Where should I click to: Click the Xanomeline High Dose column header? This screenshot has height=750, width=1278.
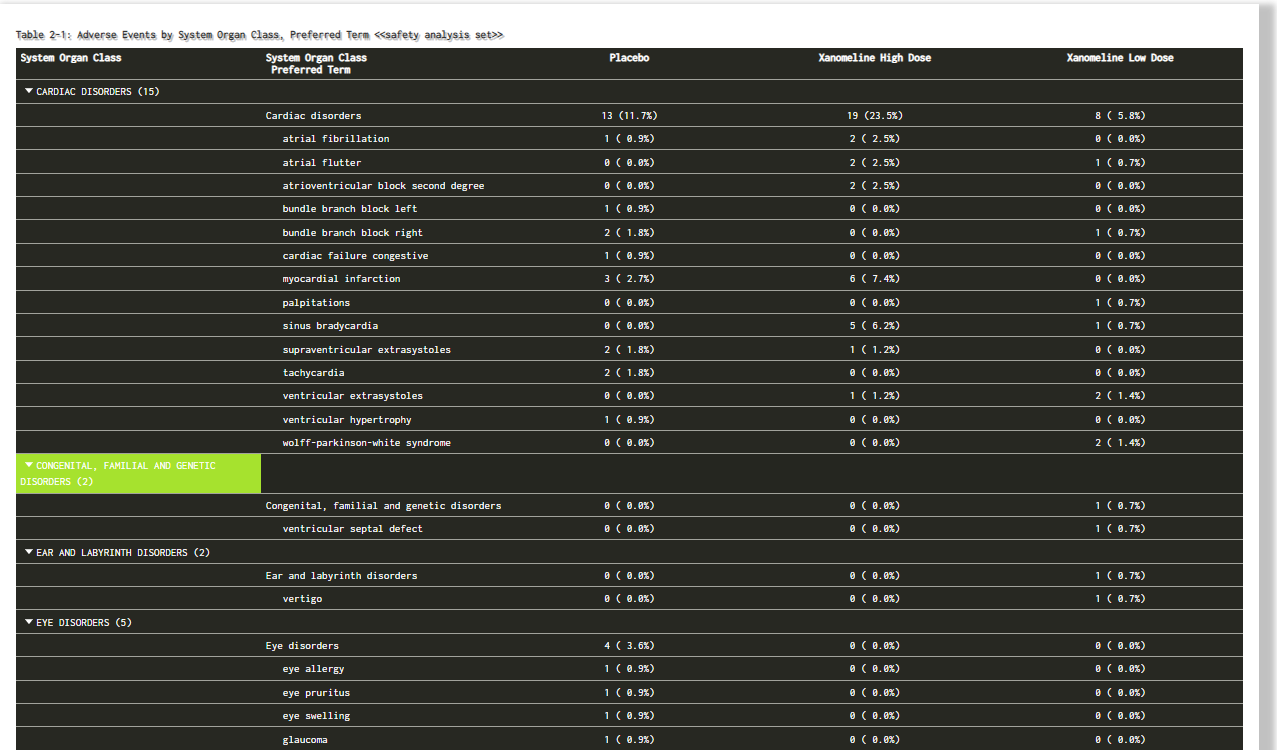[x=874, y=58]
